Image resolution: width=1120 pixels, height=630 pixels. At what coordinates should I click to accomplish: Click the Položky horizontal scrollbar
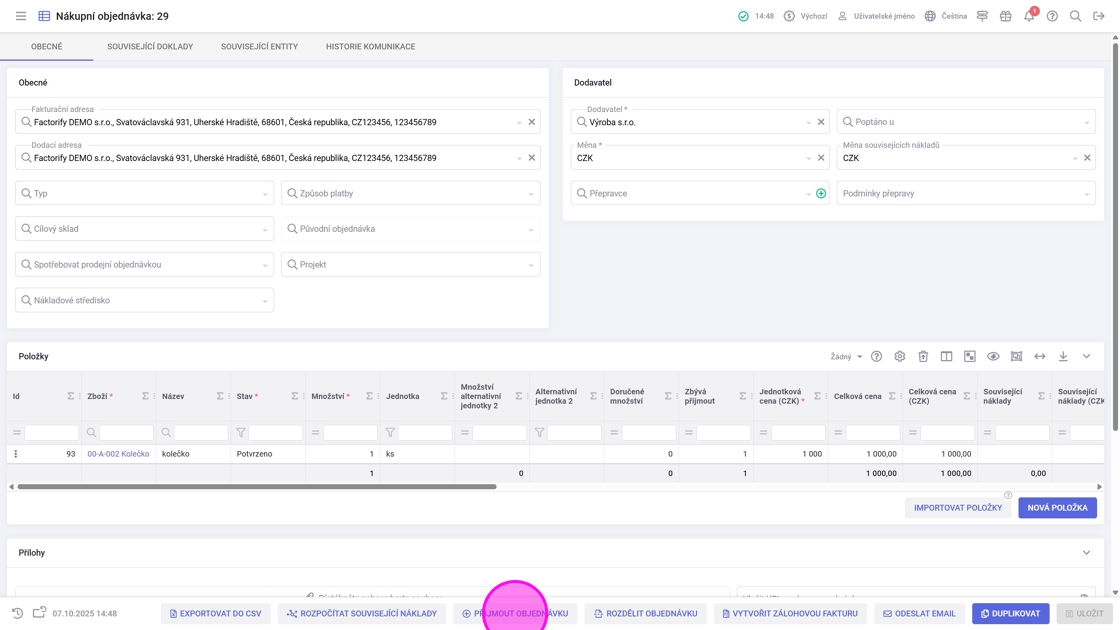257,486
